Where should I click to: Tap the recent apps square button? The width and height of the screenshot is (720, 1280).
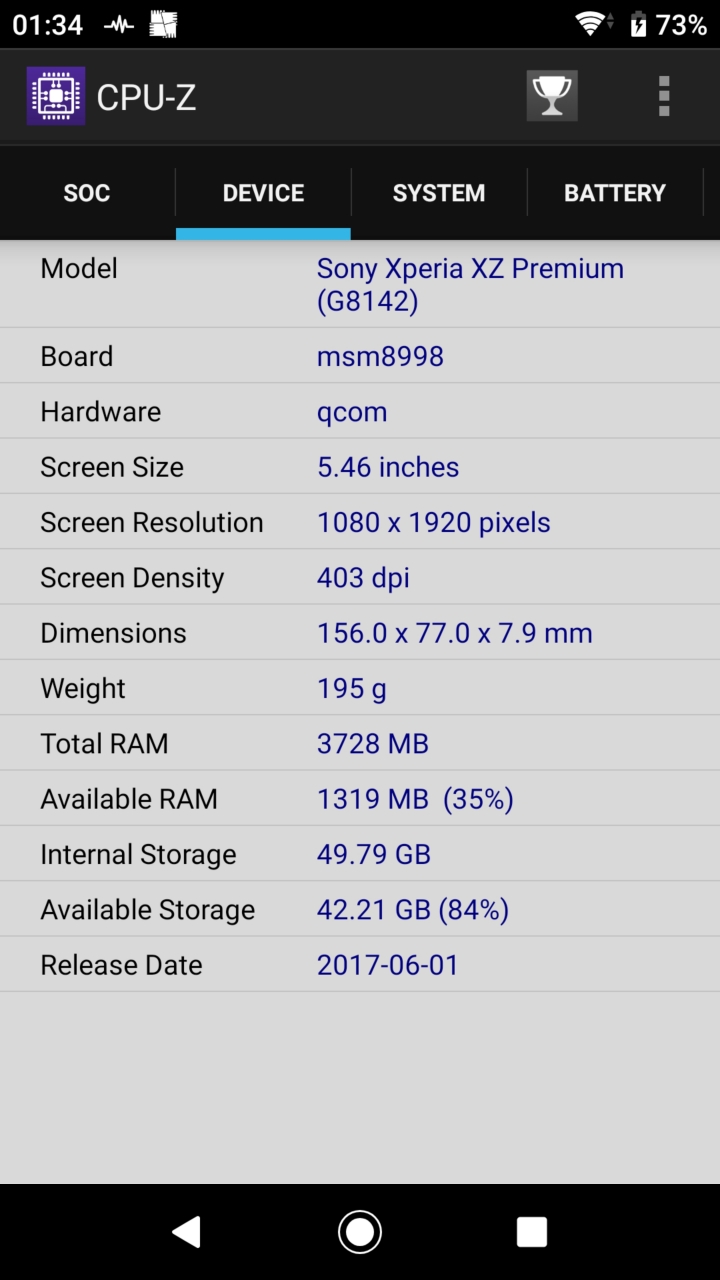pyautogui.click(x=532, y=1232)
